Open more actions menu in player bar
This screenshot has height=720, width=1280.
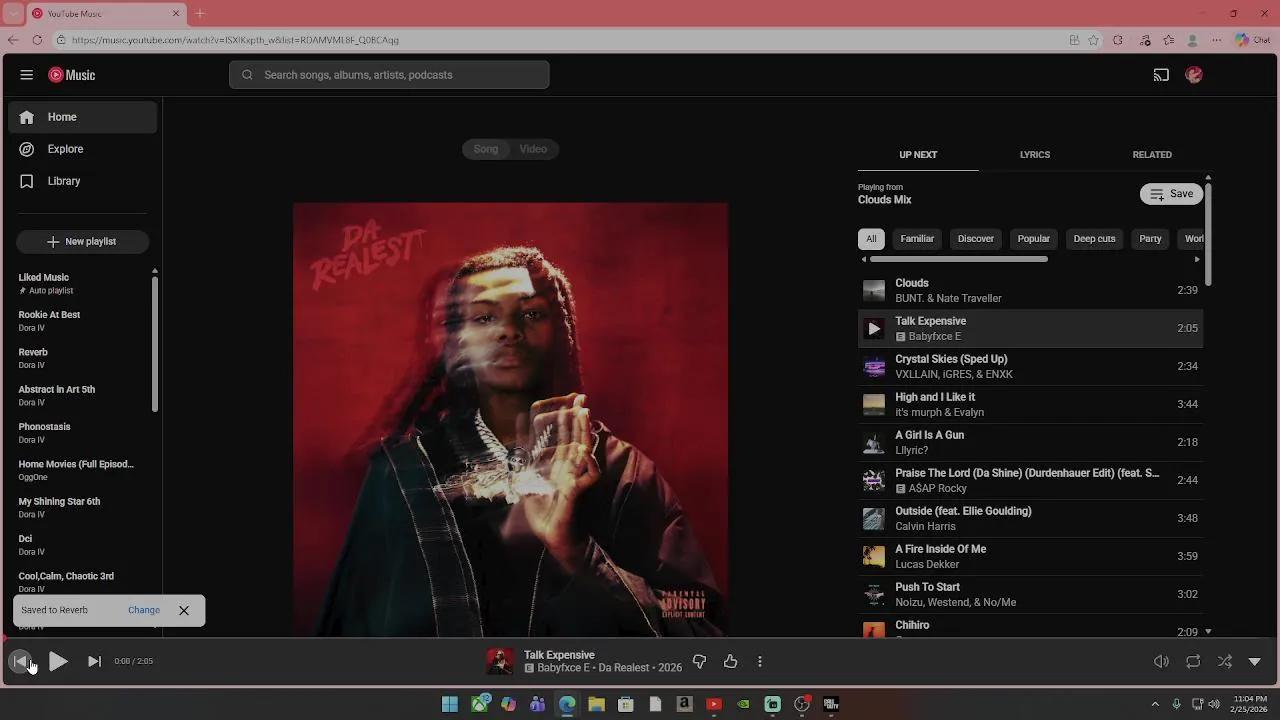coord(760,661)
